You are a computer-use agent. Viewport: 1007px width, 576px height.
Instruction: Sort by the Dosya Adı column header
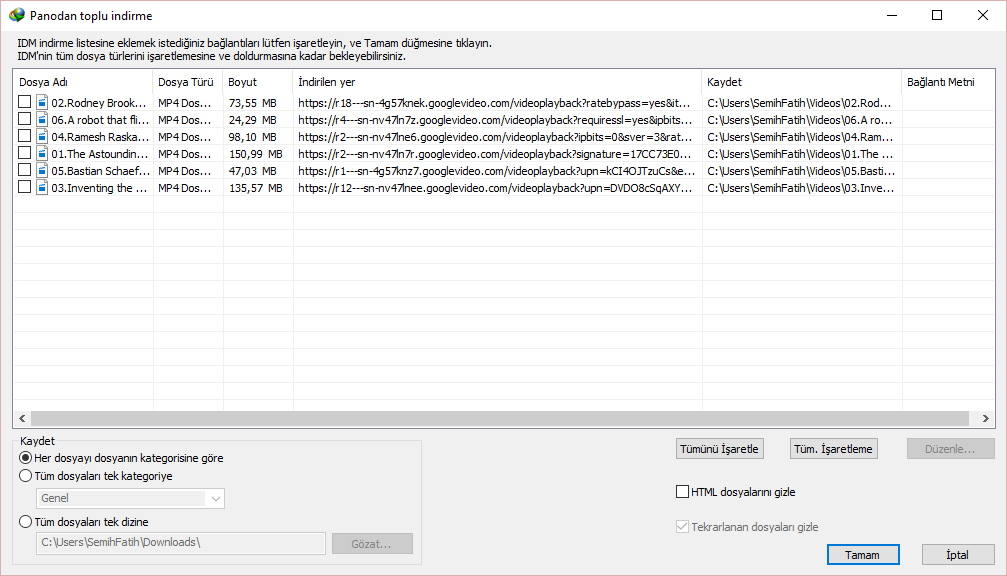82,82
